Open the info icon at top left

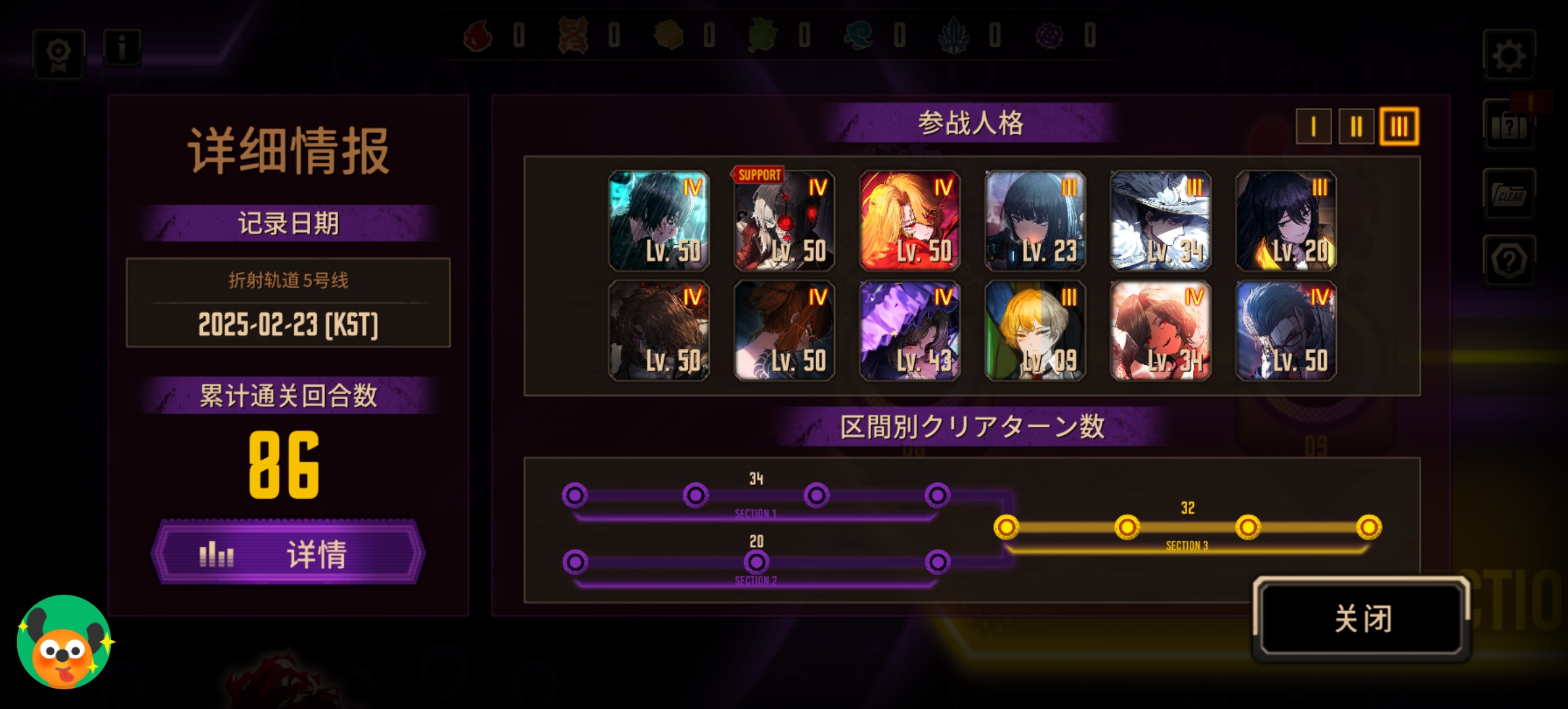121,48
